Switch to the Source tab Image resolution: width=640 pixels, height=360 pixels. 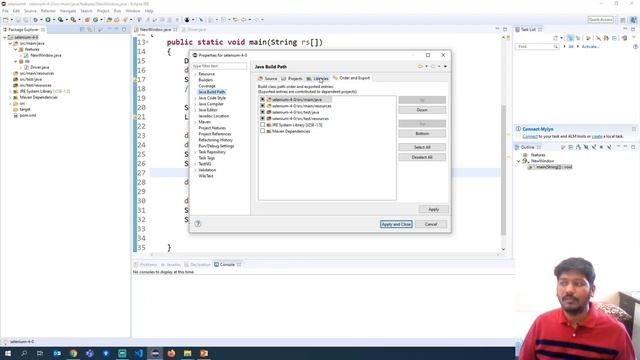268,78
